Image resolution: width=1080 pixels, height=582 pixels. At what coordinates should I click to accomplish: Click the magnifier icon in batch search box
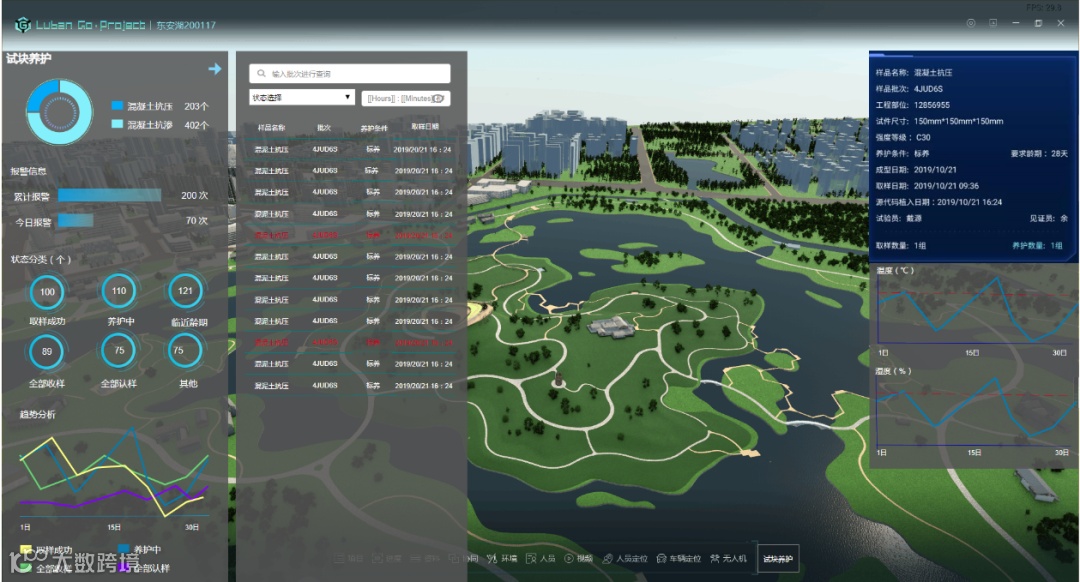262,73
